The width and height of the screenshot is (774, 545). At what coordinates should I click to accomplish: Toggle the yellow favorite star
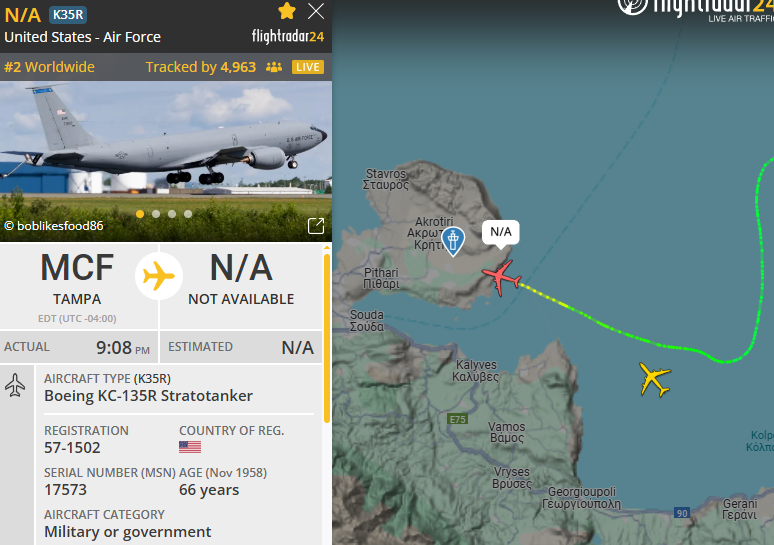tap(287, 11)
